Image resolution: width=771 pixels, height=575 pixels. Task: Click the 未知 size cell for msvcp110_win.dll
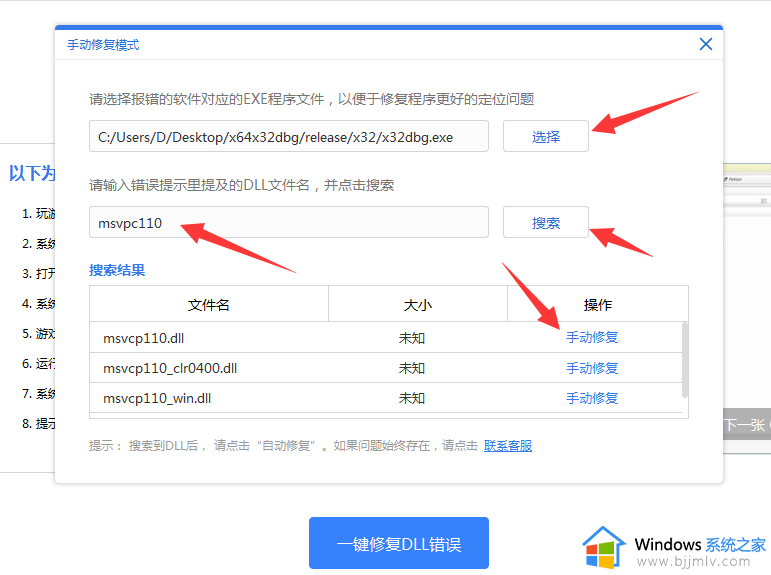(412, 398)
